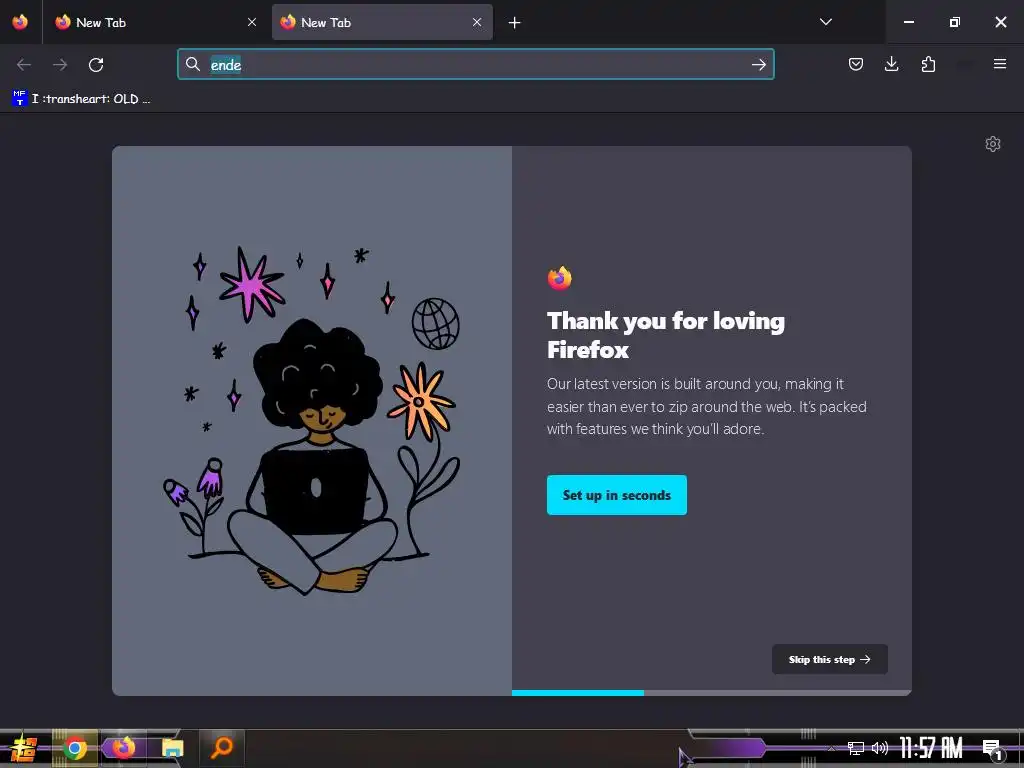Go back one page
Screen dimensions: 1024x768
coord(24,65)
